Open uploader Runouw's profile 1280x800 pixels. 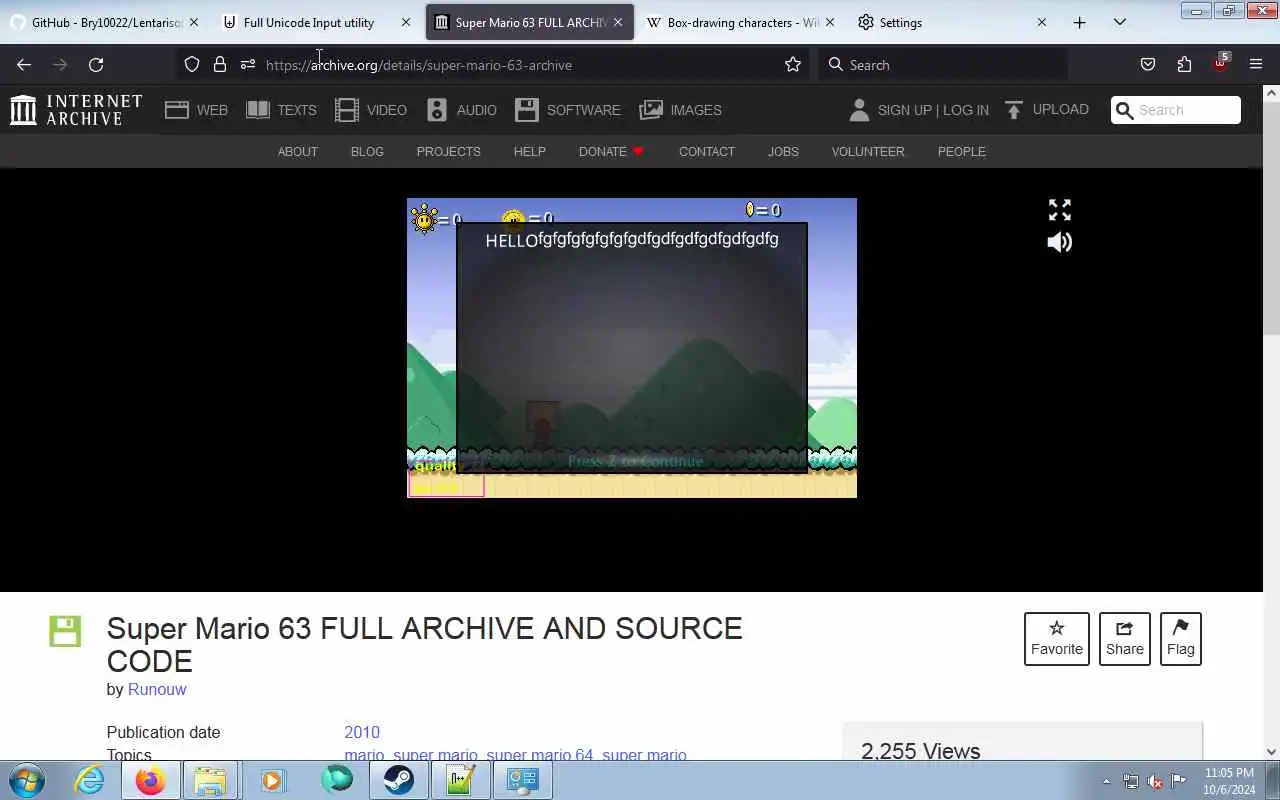coord(157,689)
